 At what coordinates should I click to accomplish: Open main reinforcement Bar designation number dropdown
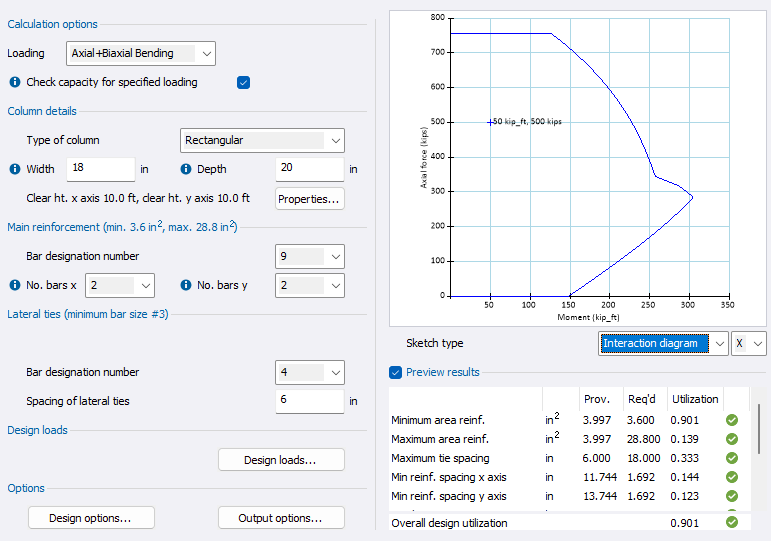point(309,256)
